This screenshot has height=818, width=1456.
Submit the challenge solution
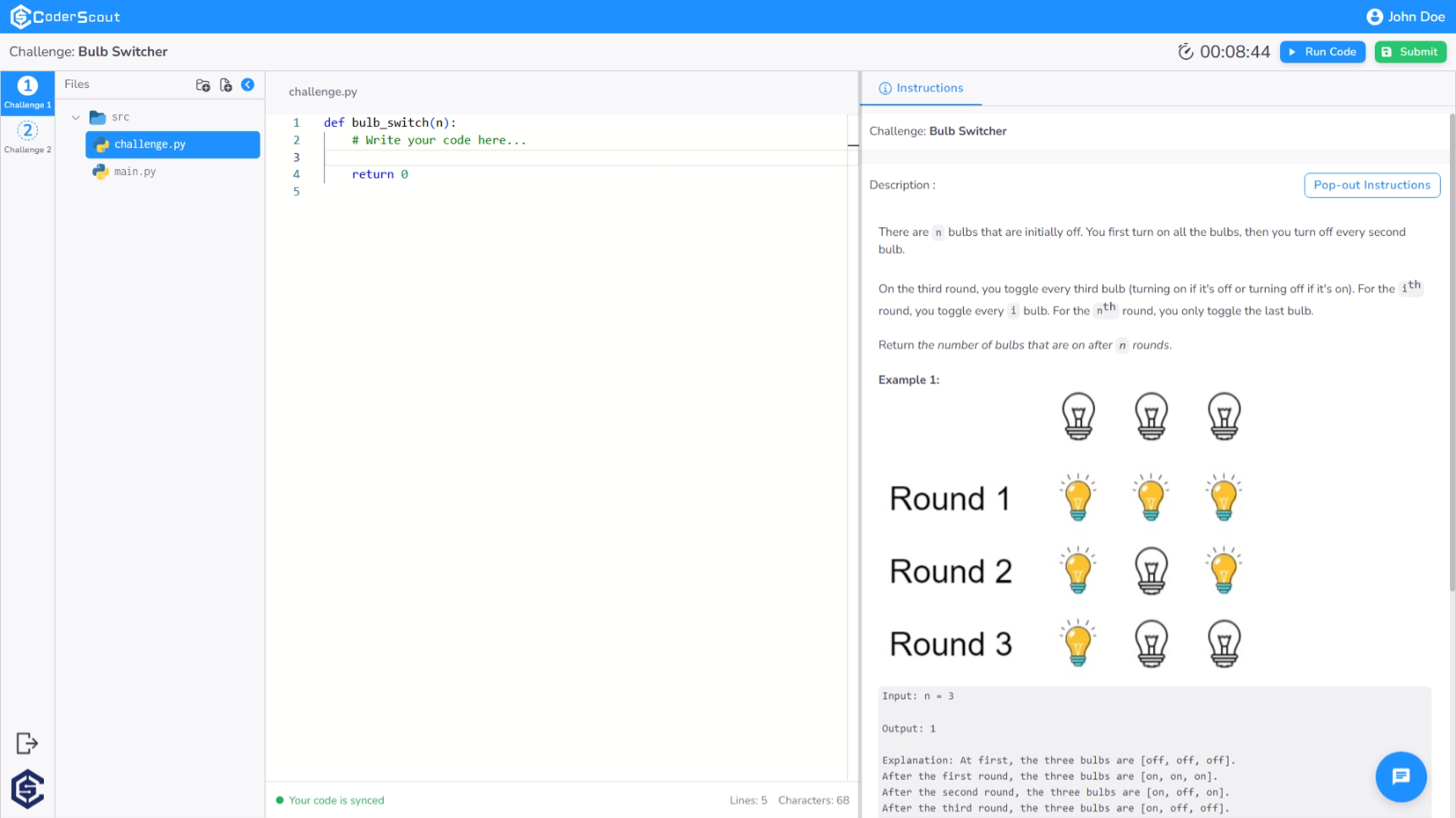click(1409, 52)
